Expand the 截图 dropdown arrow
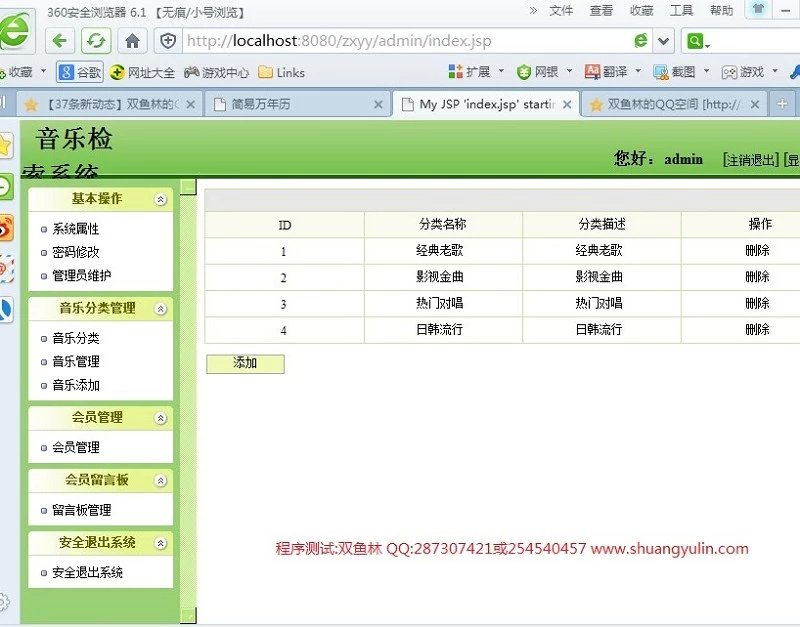 pos(707,71)
